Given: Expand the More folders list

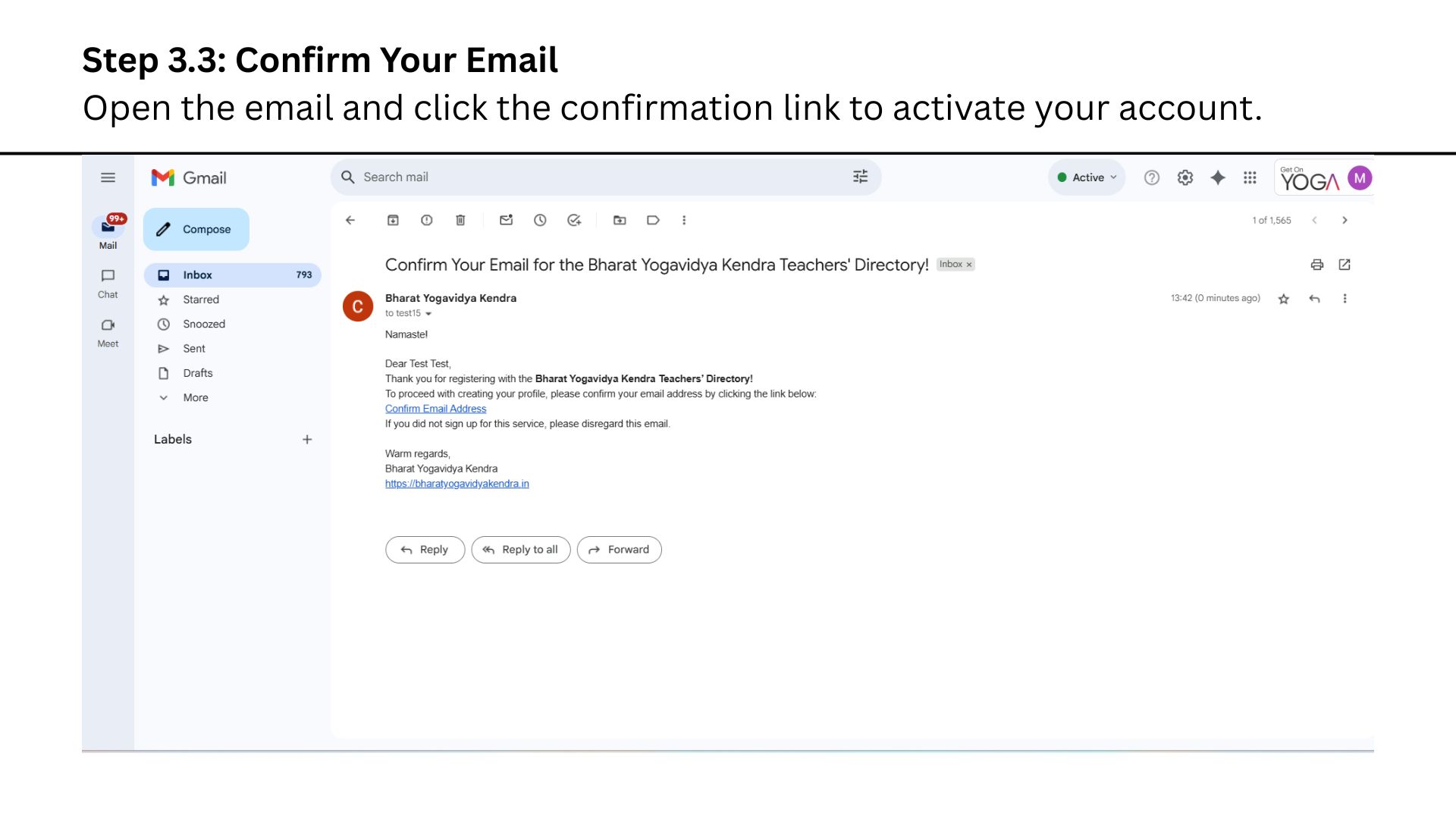Looking at the screenshot, I should (195, 397).
